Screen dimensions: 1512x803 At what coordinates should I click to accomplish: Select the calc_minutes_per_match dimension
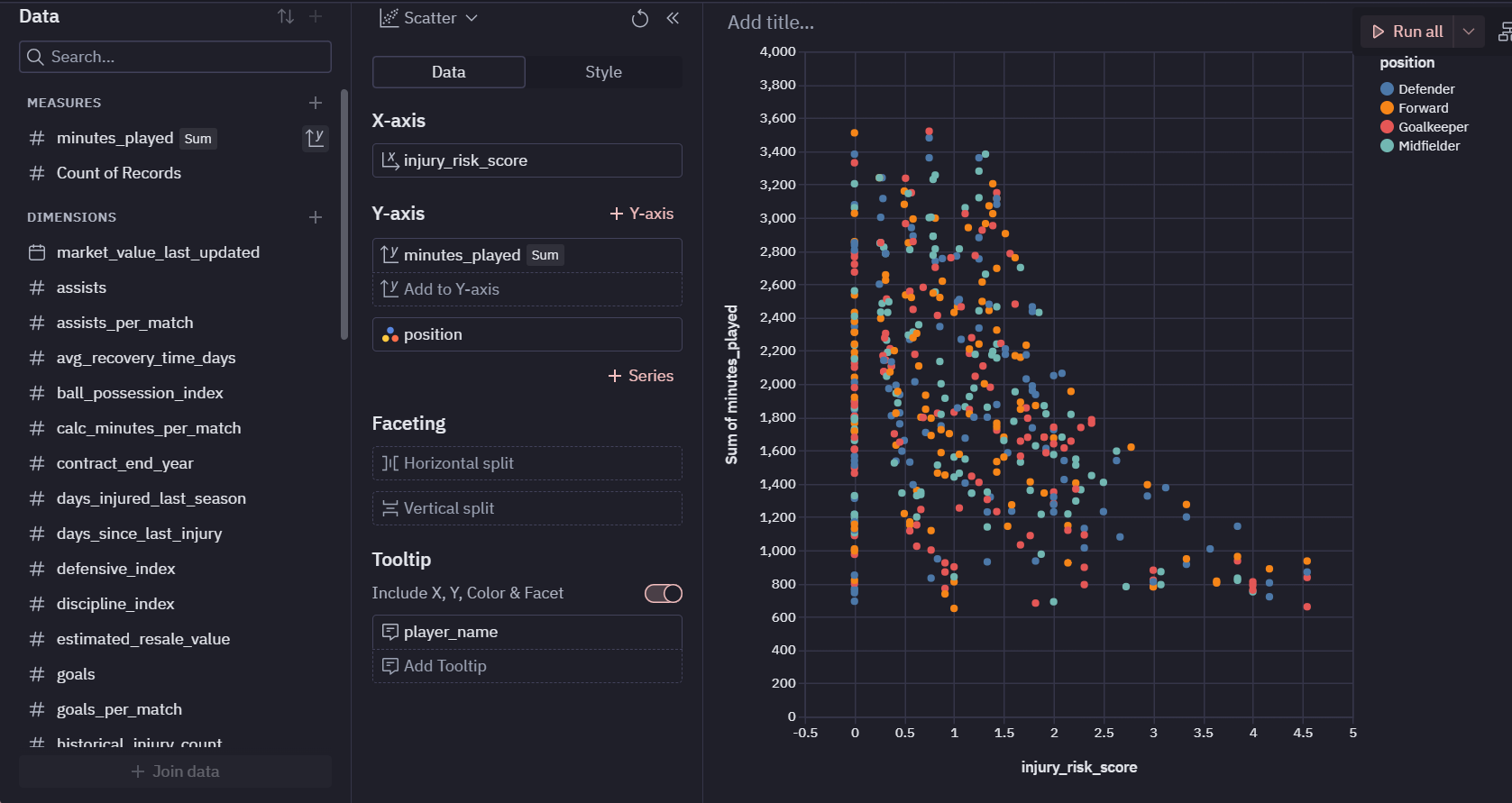(149, 428)
